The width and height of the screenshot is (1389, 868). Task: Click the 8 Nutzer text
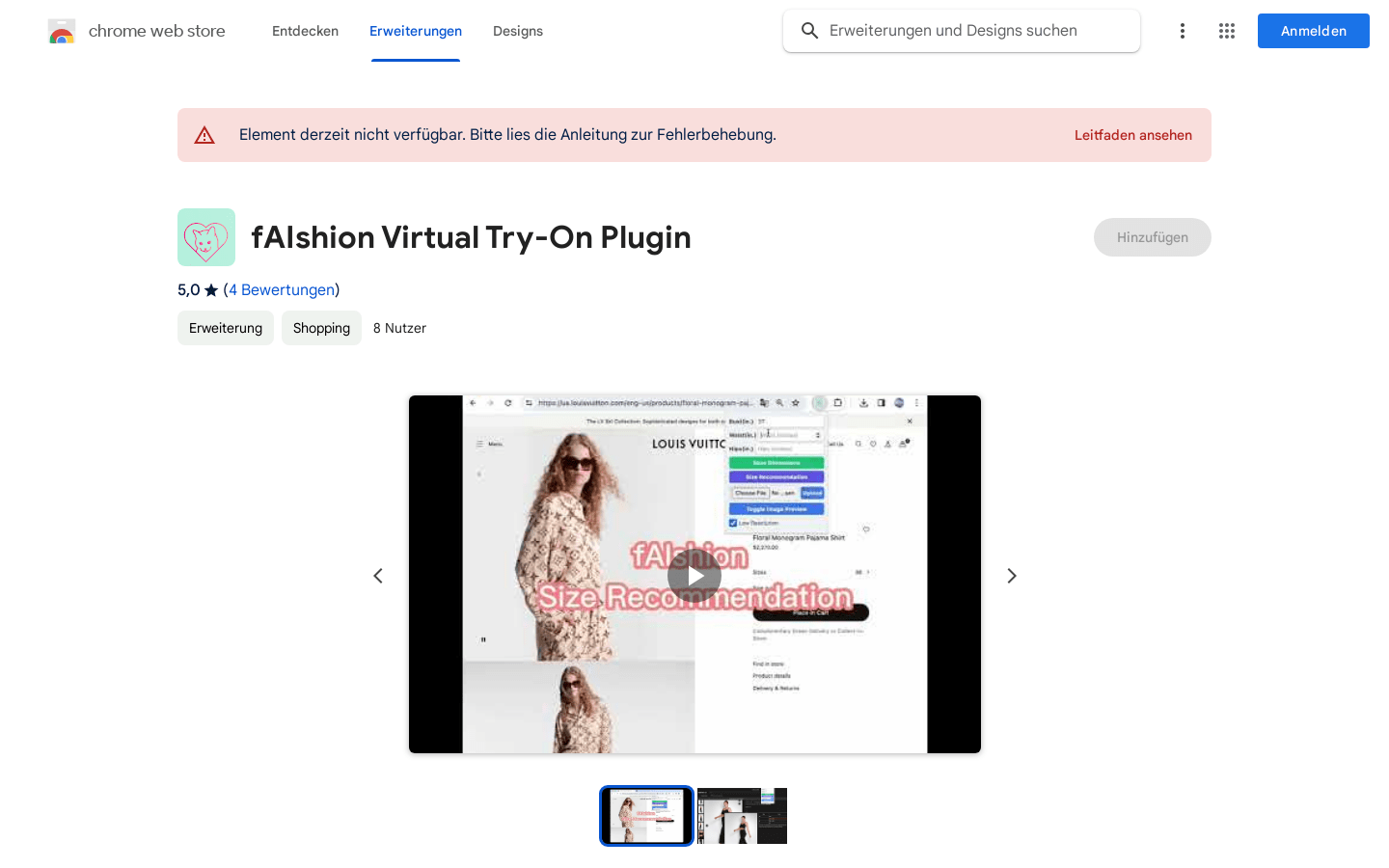click(x=399, y=328)
